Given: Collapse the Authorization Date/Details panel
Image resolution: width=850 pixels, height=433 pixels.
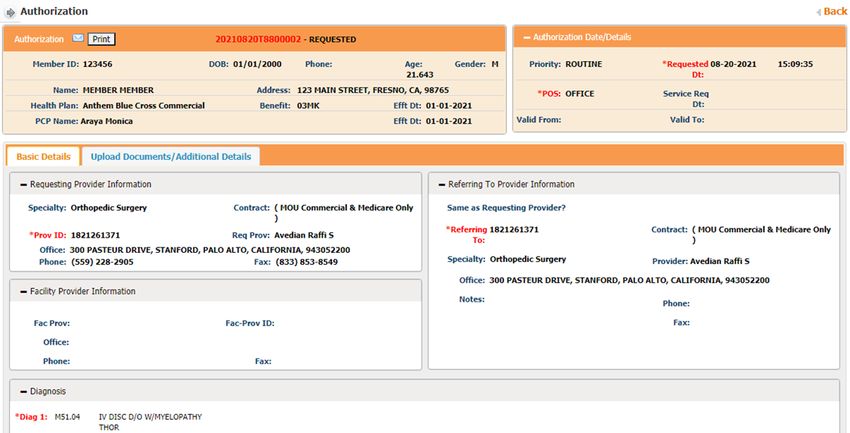Looking at the screenshot, I should (527, 38).
